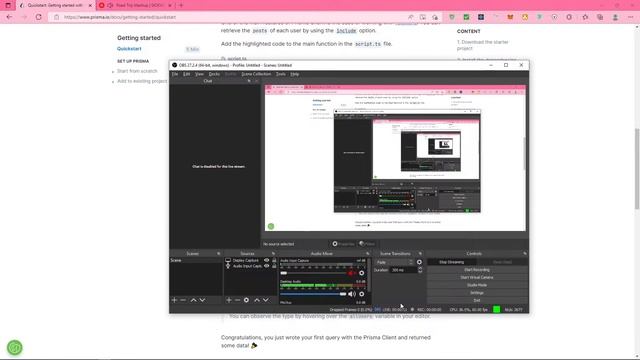Open source properties gear in Sources dock toolbar
This screenshot has width=640, height=360.
tap(246, 300)
